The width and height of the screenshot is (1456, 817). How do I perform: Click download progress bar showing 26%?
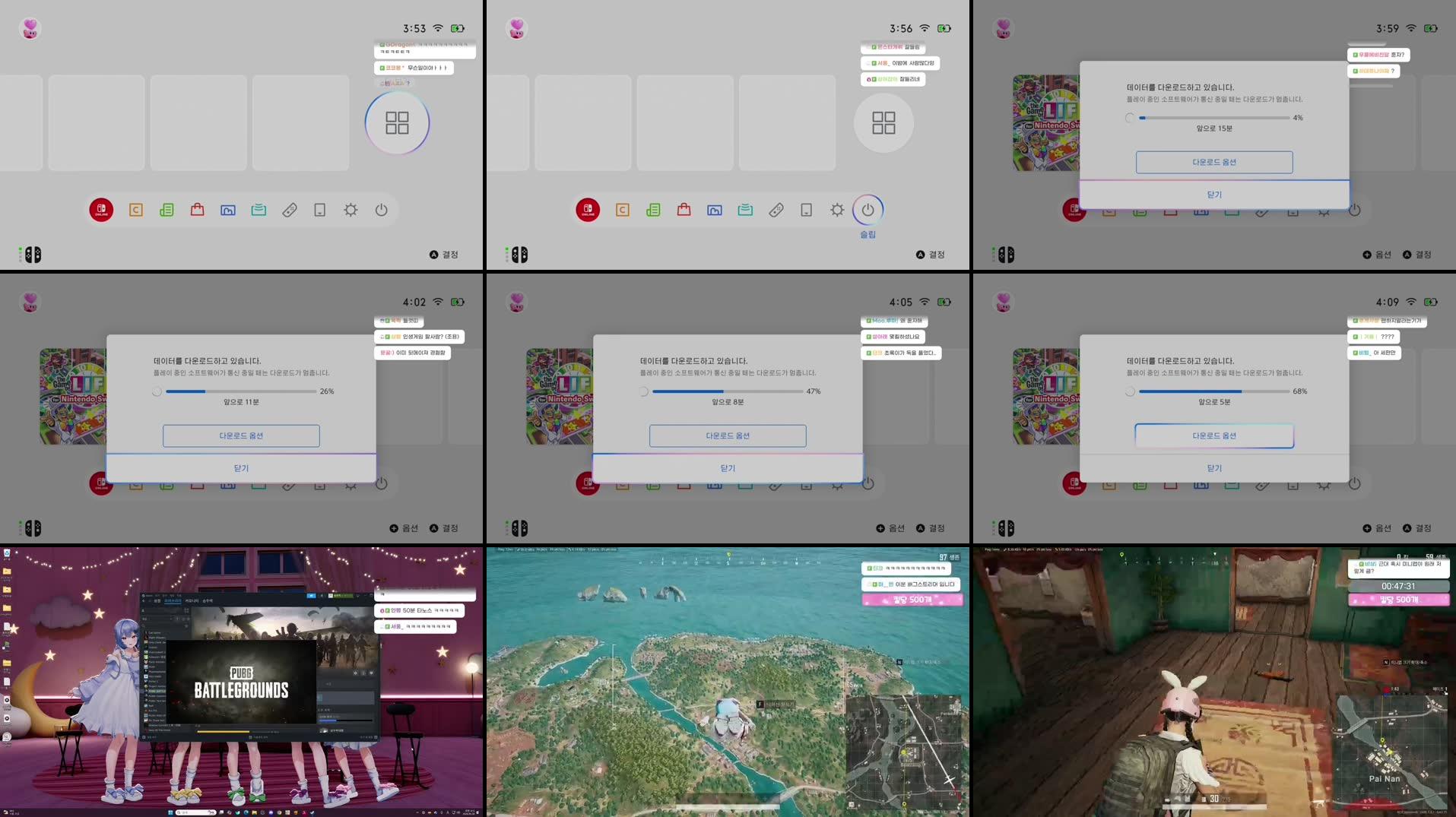[x=241, y=391]
